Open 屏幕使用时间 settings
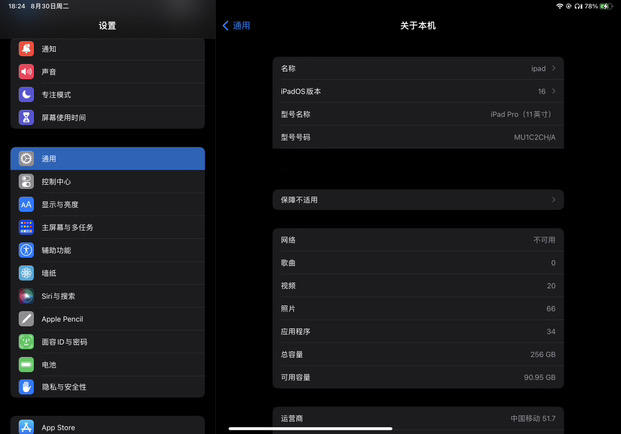 click(108, 118)
